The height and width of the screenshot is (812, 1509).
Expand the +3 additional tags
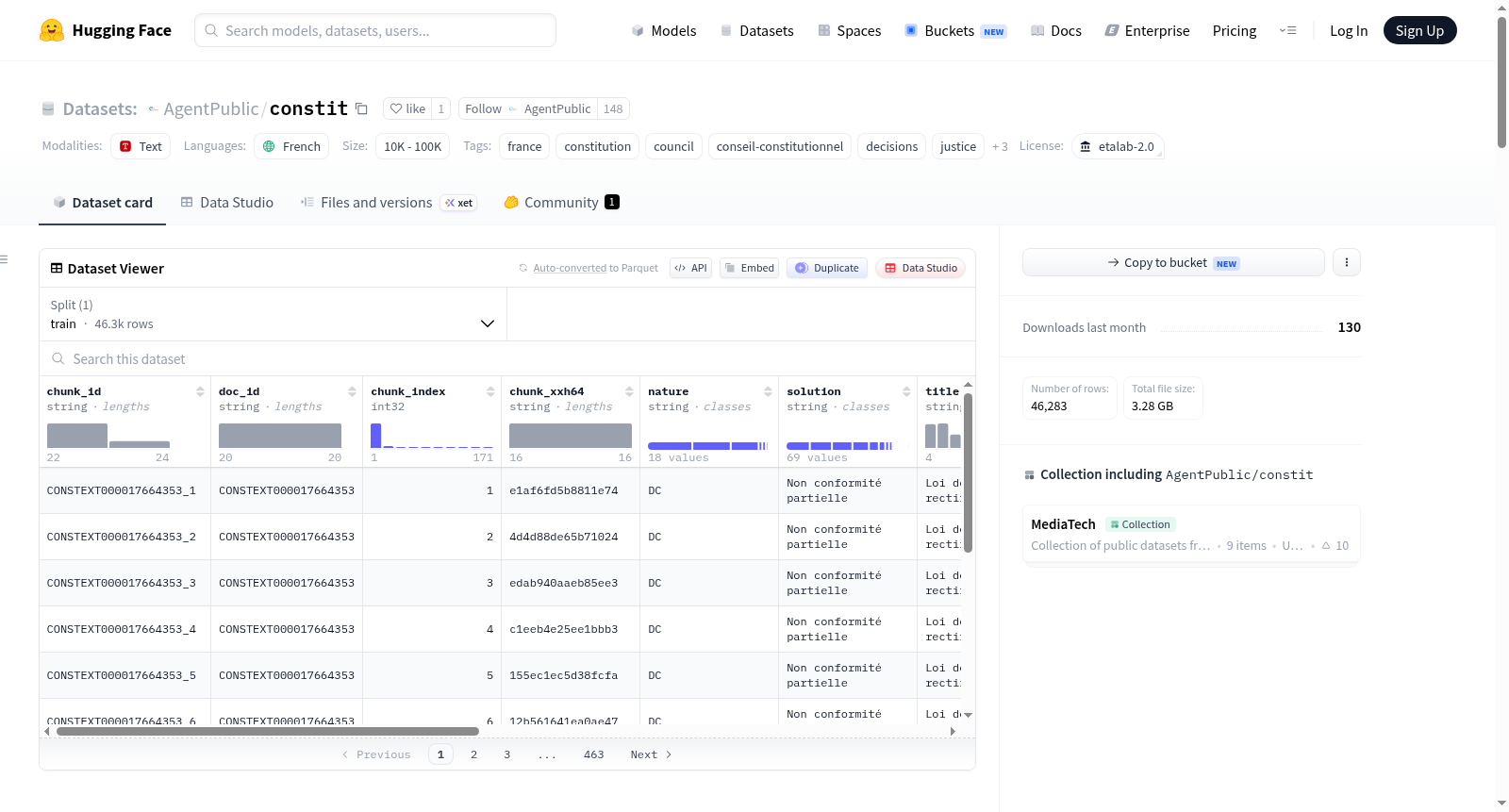click(1000, 146)
